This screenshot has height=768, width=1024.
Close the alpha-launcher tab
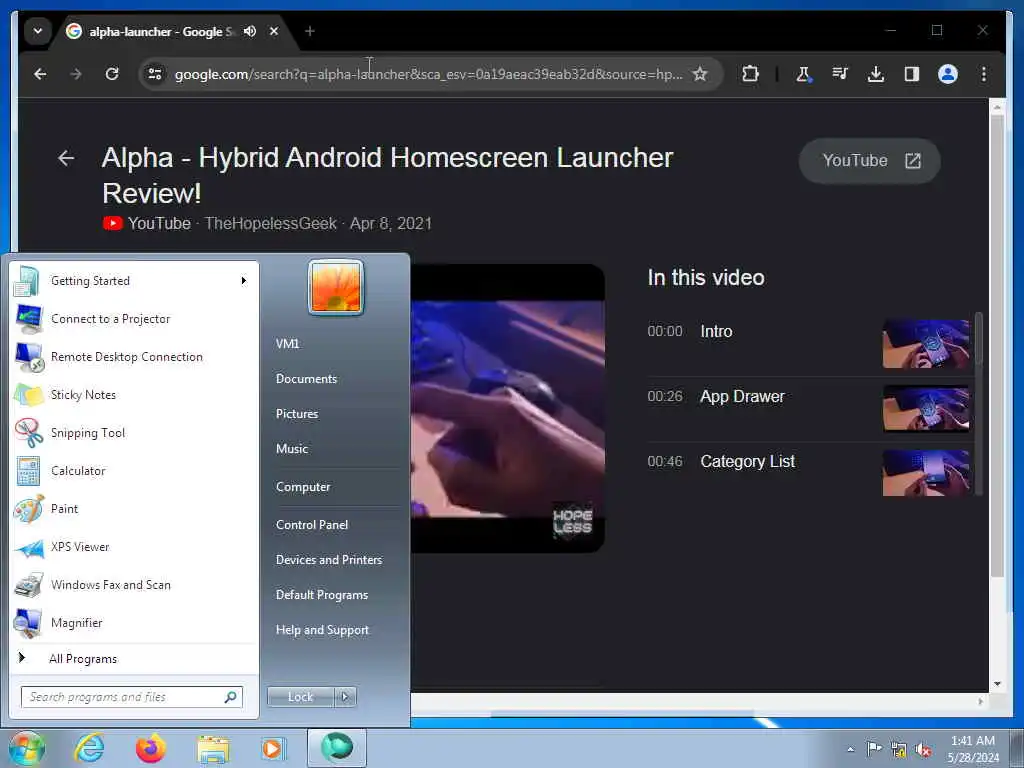[x=274, y=31]
